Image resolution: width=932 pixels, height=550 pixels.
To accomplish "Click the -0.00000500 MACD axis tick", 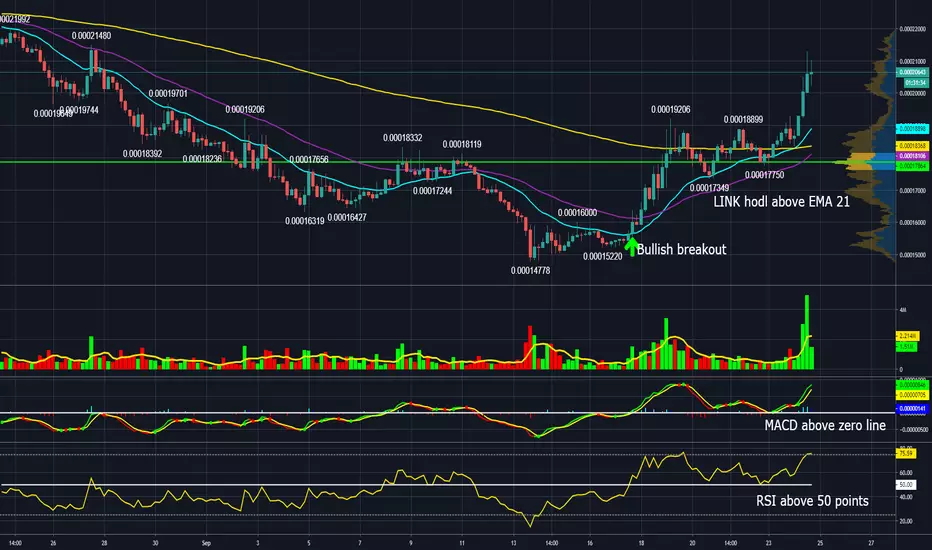I will (x=914, y=429).
